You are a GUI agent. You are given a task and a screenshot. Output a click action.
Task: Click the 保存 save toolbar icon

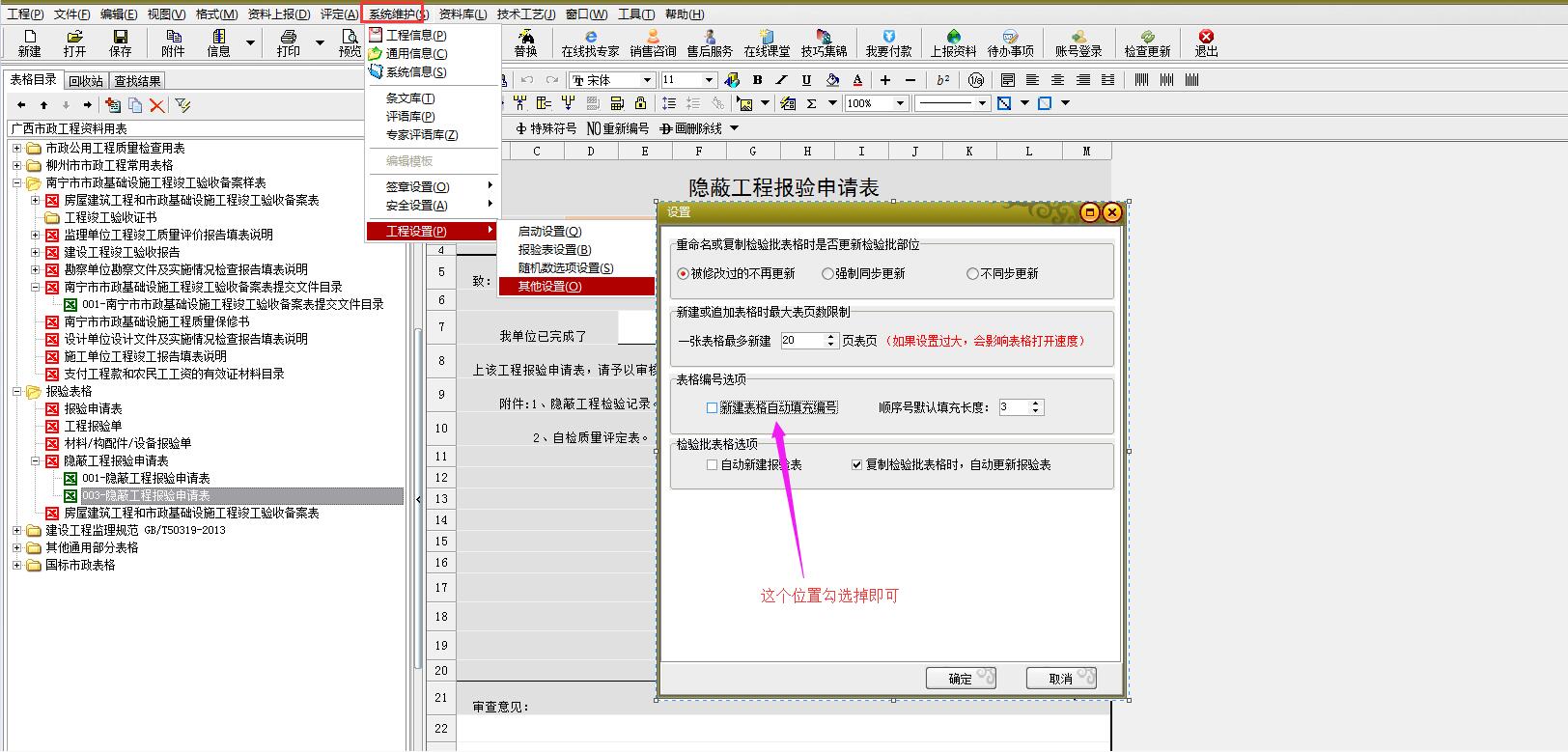coord(121,42)
